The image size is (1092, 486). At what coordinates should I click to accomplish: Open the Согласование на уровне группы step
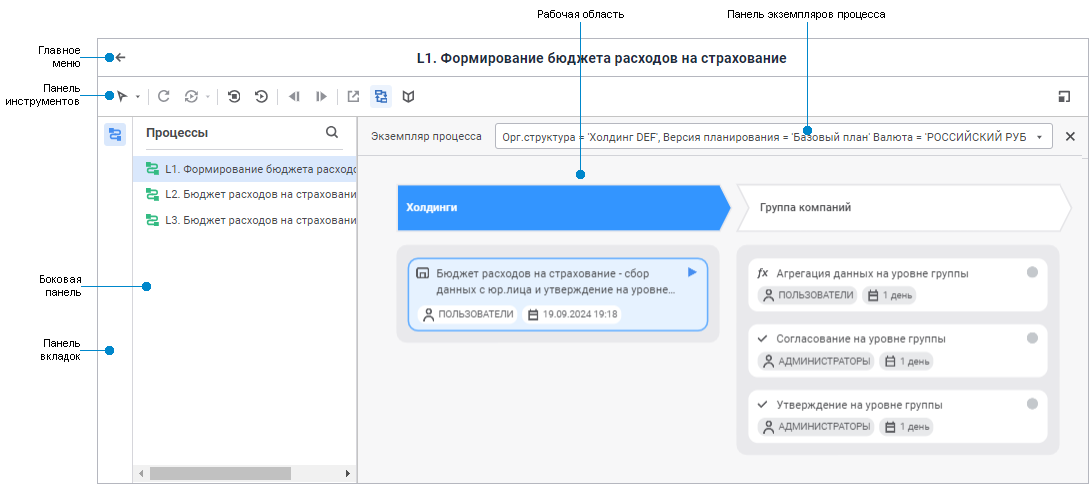[x=898, y=350]
